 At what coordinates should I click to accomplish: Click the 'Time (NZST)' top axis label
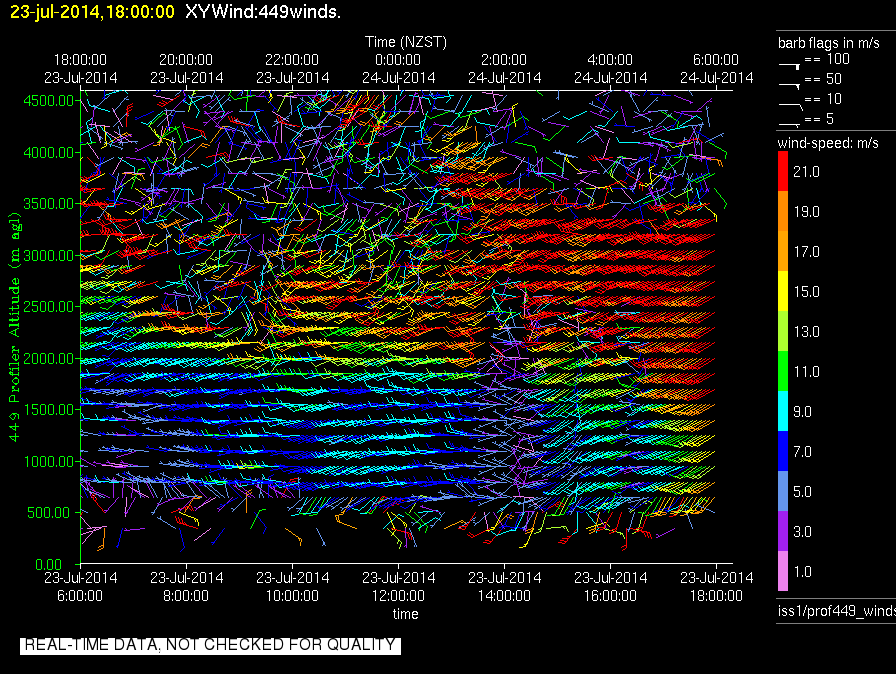click(406, 42)
